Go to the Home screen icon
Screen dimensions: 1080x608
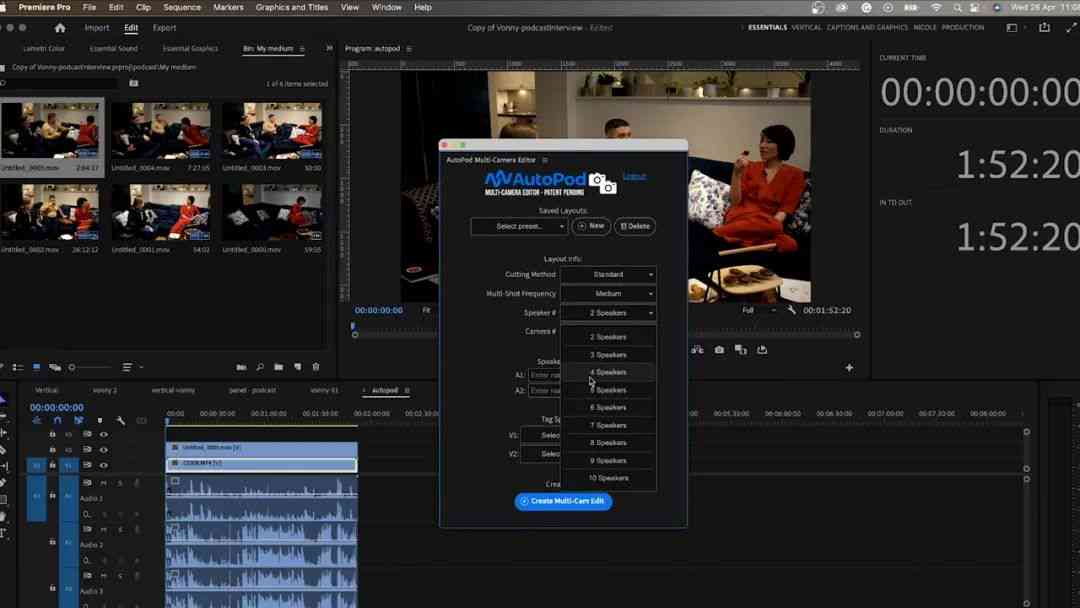point(60,28)
